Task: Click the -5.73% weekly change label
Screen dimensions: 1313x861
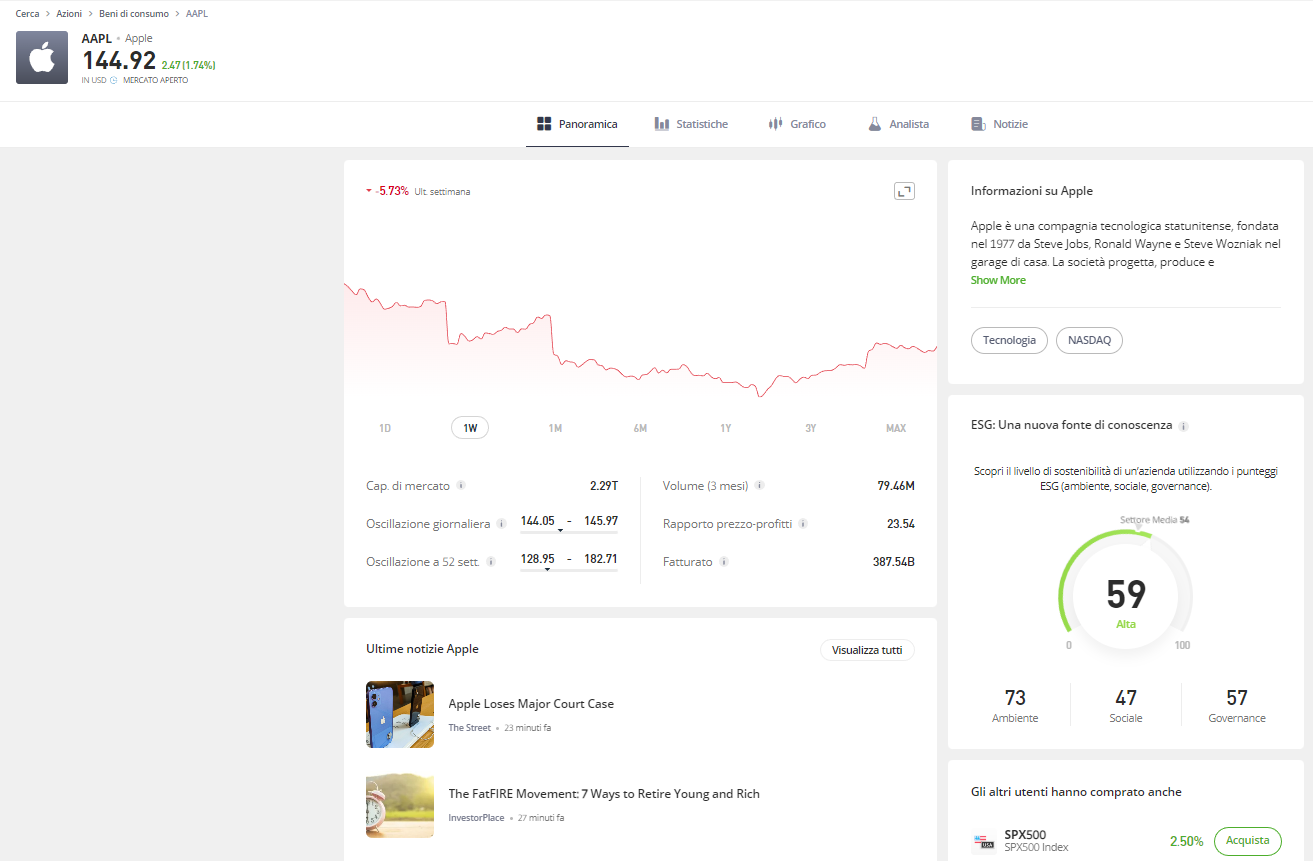Action: (x=392, y=191)
